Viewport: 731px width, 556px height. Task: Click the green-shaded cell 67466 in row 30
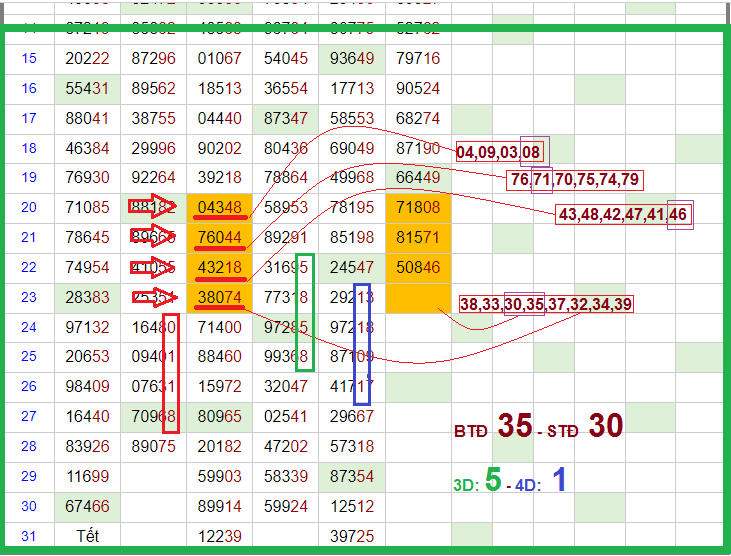tap(87, 507)
